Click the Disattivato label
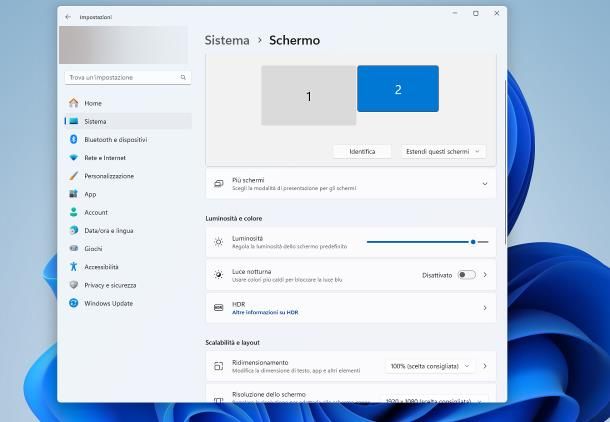This screenshot has width=610, height=422. 437,275
